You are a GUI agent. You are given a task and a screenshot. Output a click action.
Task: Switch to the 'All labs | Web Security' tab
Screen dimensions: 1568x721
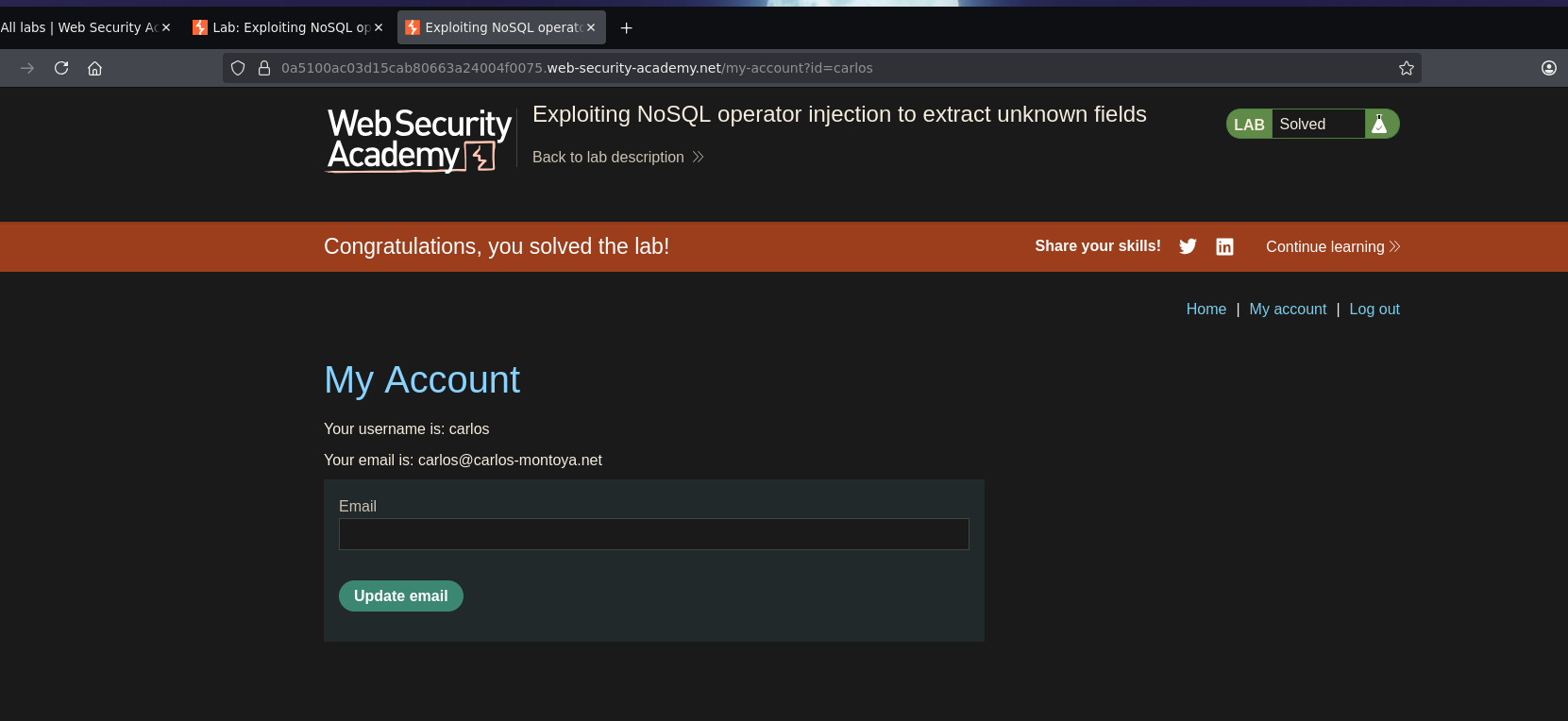click(x=79, y=27)
